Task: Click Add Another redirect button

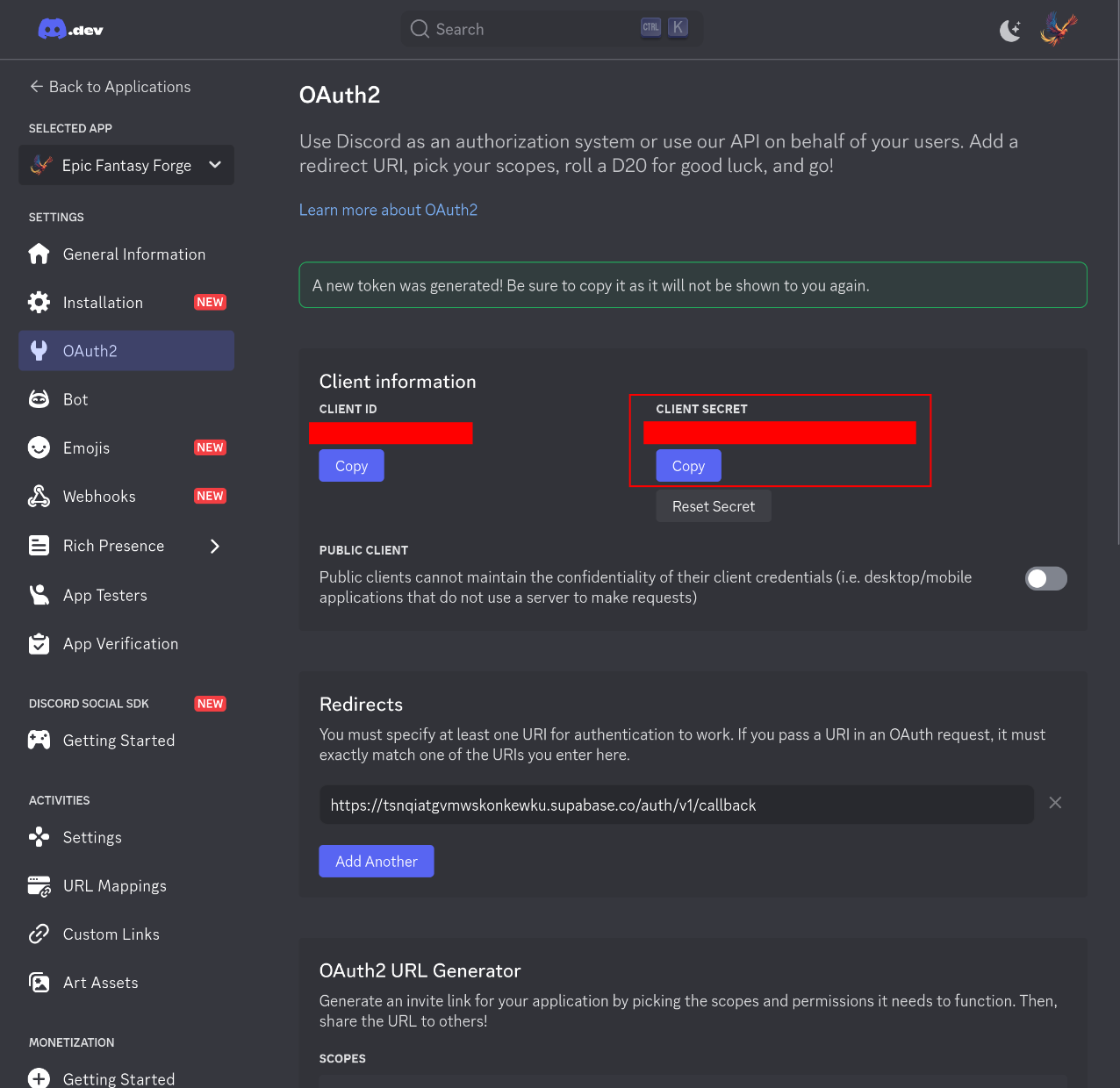Action: [x=376, y=861]
